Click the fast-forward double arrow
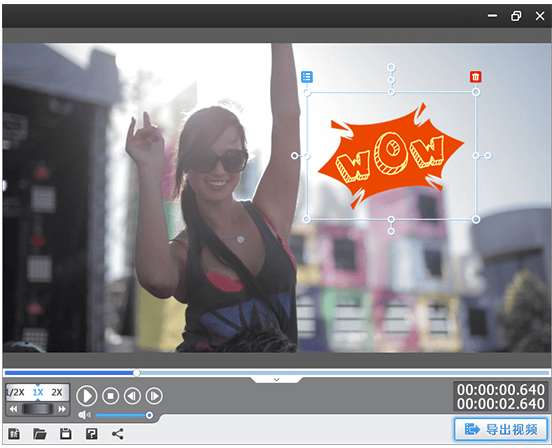552x448 pixels. click(62, 409)
